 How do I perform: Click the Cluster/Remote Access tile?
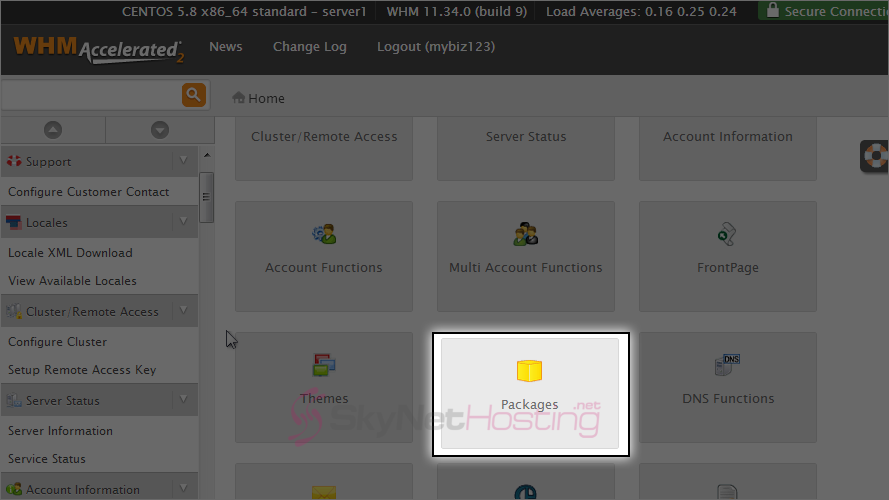pyautogui.click(x=324, y=149)
